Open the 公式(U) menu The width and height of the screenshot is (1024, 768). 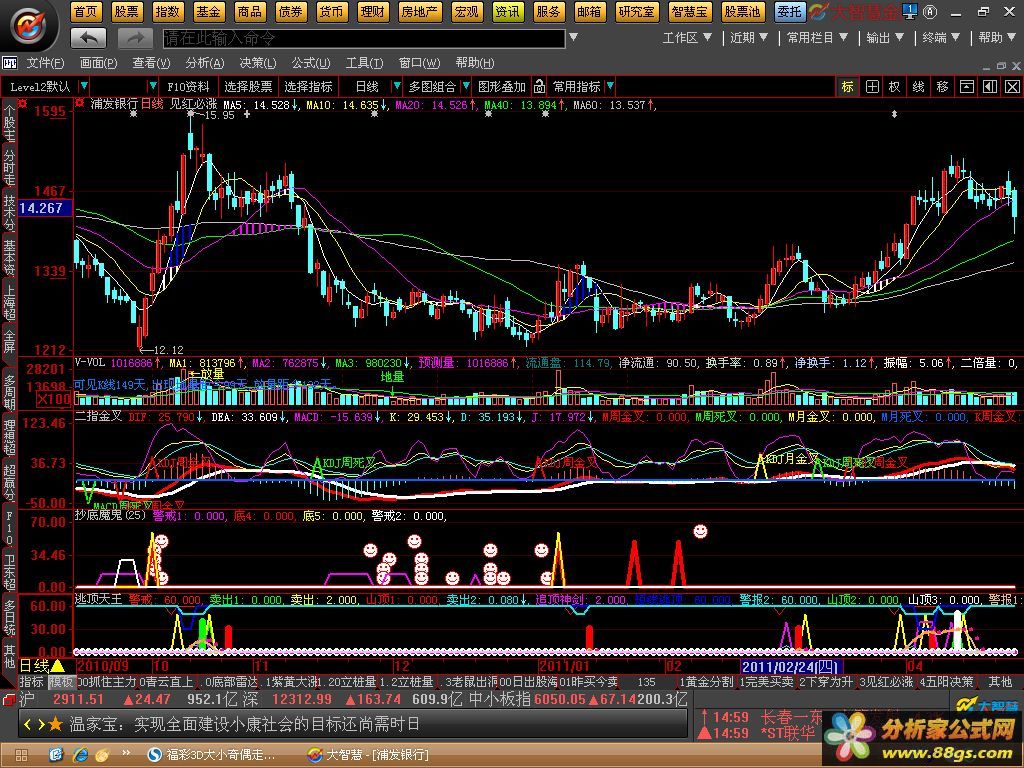click(x=311, y=63)
